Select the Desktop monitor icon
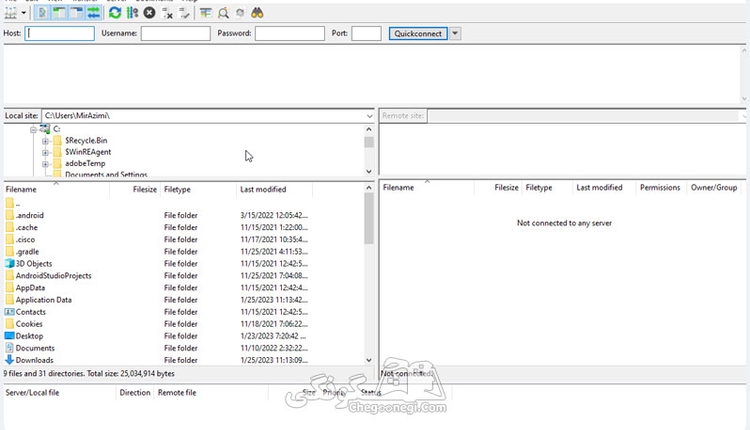The width and height of the screenshot is (750, 430). (10, 336)
